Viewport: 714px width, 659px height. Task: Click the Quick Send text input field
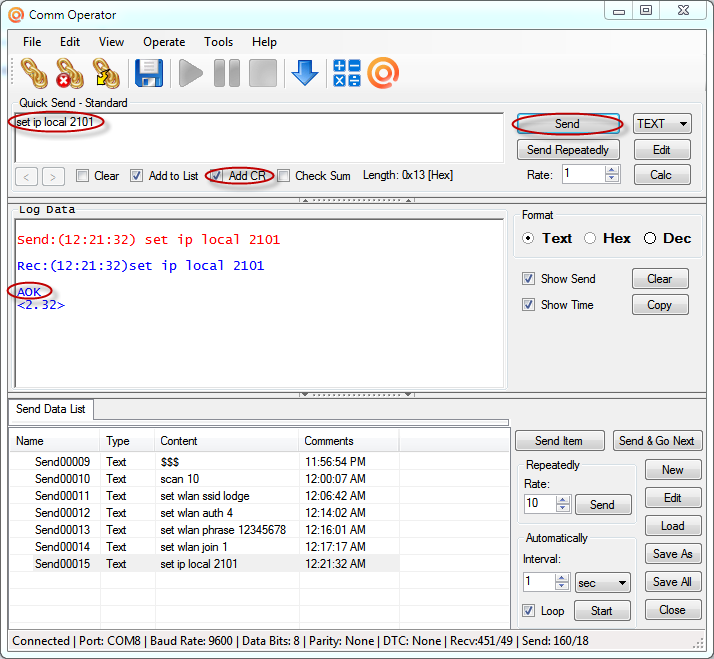(259, 138)
